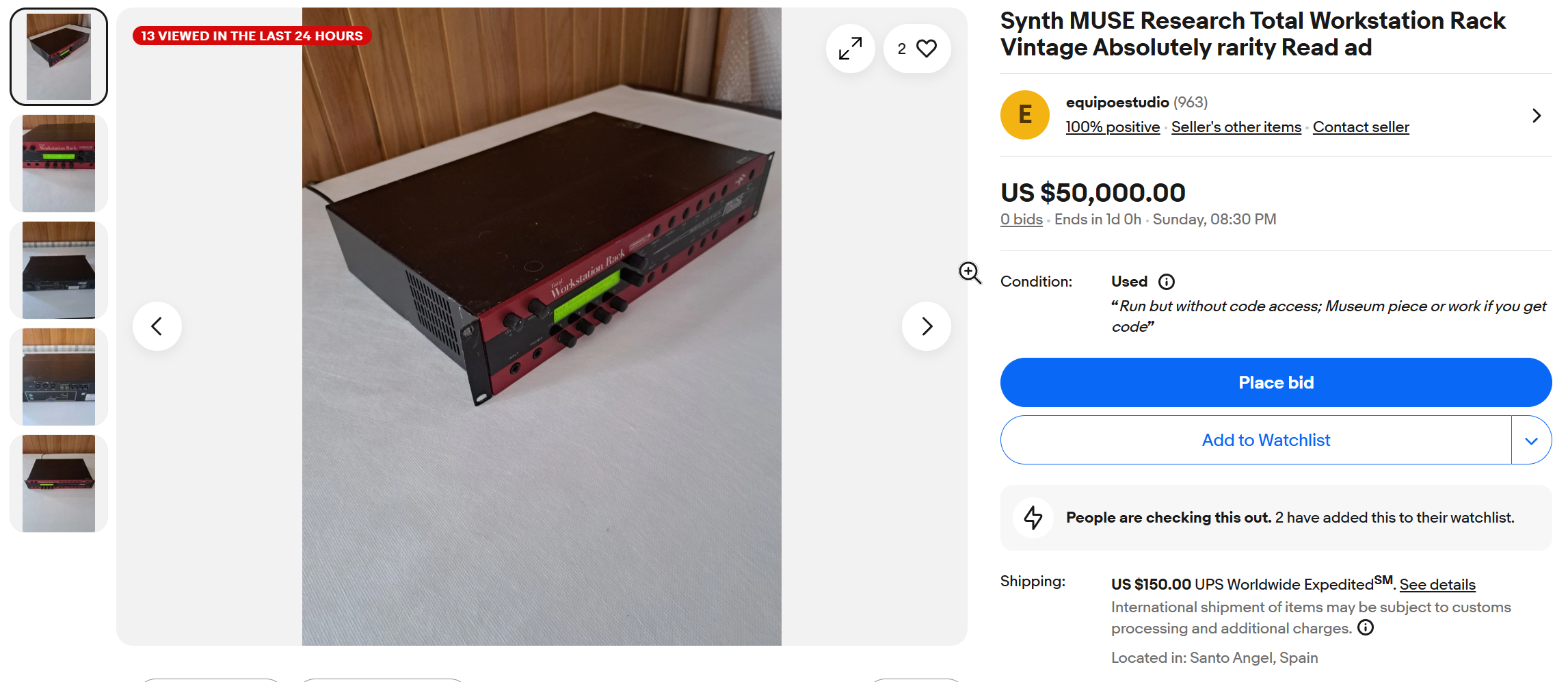
Task: Click the lightning bolt icon
Action: click(x=1033, y=518)
